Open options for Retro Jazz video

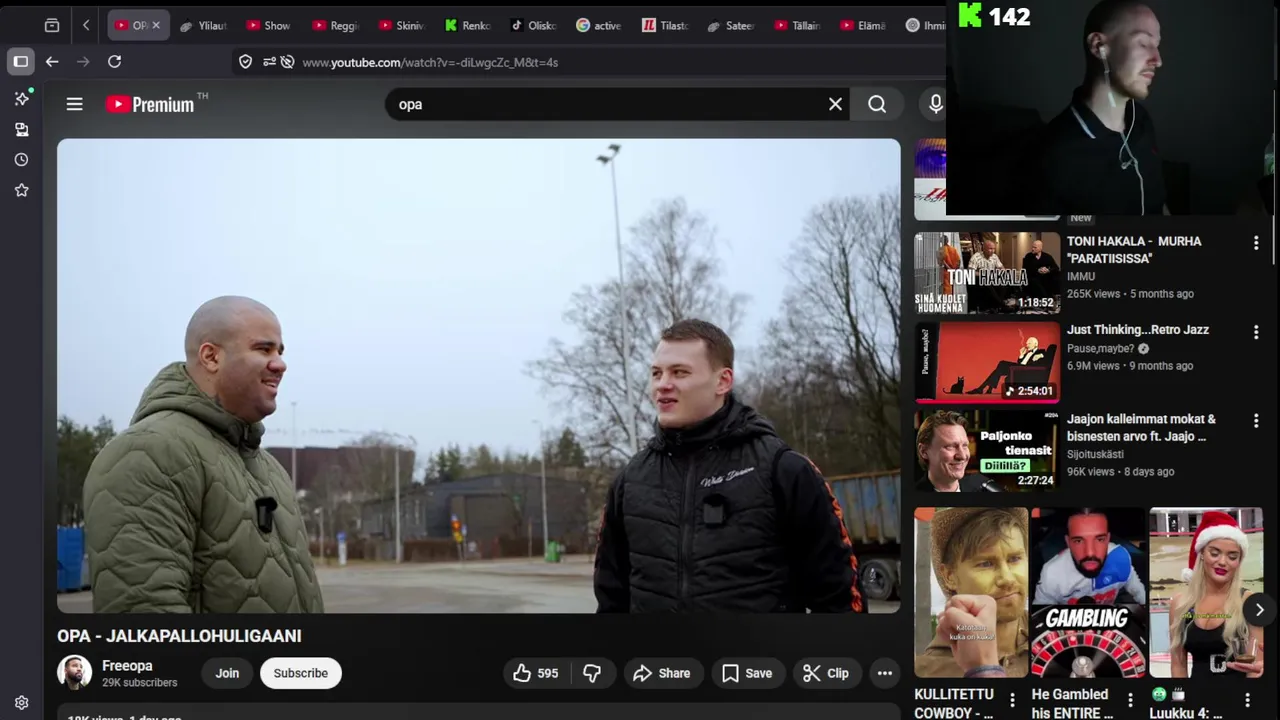(x=1256, y=331)
